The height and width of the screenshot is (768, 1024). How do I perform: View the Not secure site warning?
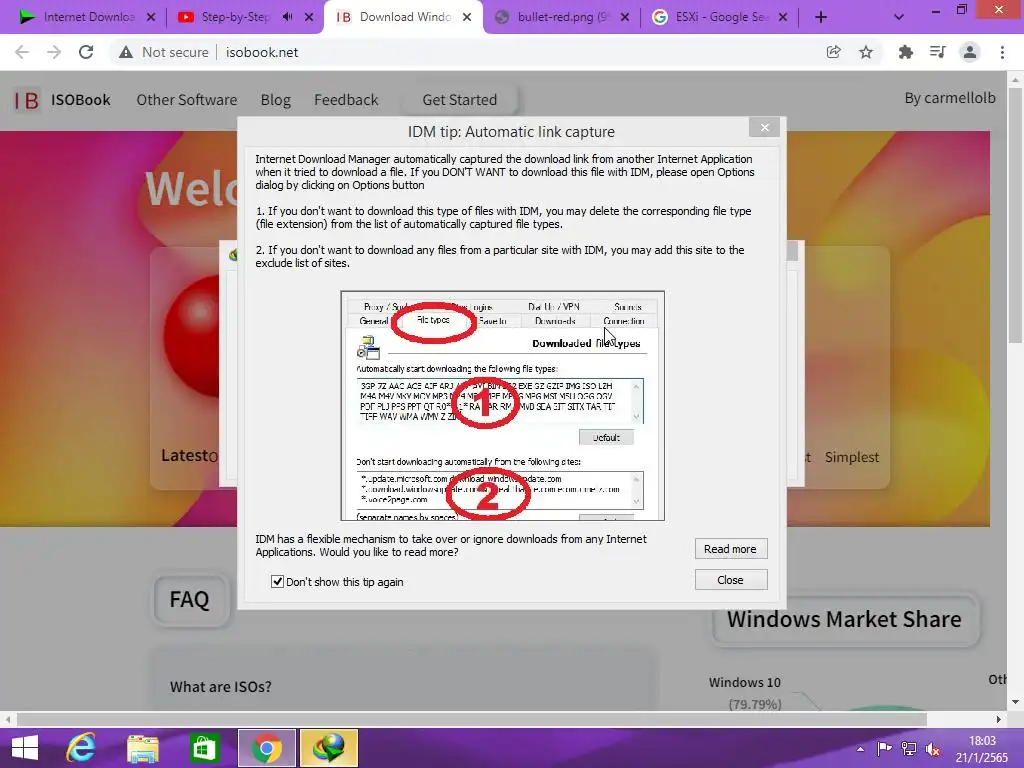point(163,52)
